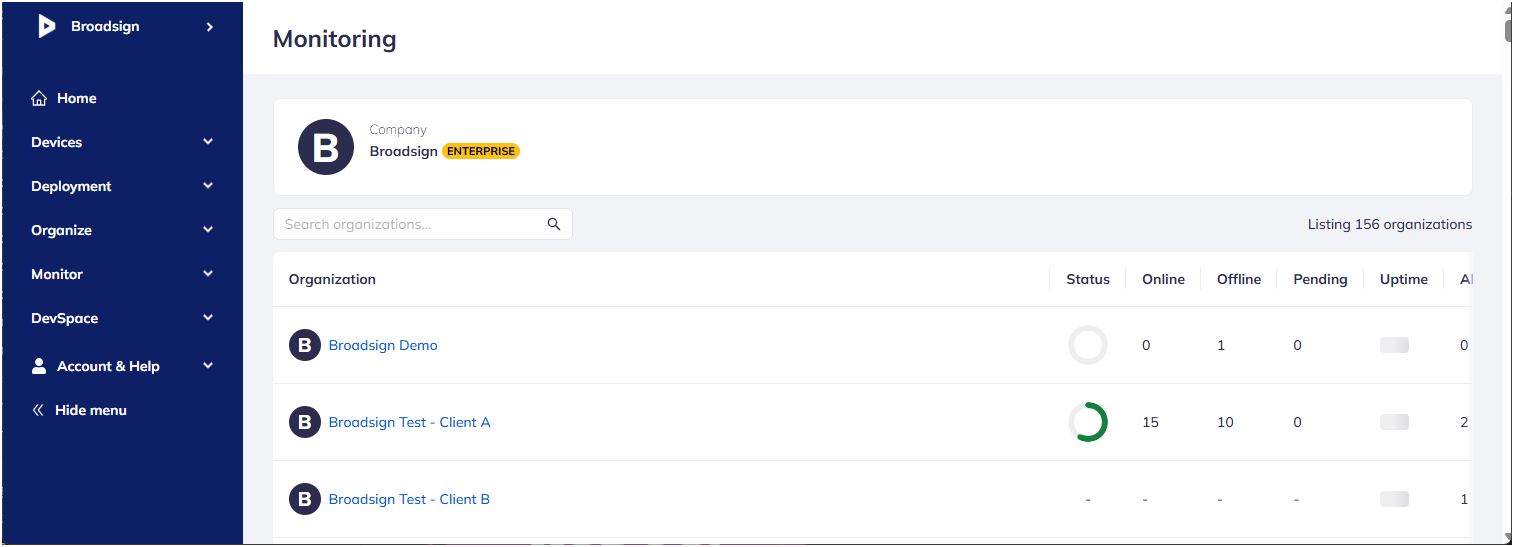The image size is (1514, 547).
Task: Click the magnifier icon in organization search
Action: [x=554, y=224]
